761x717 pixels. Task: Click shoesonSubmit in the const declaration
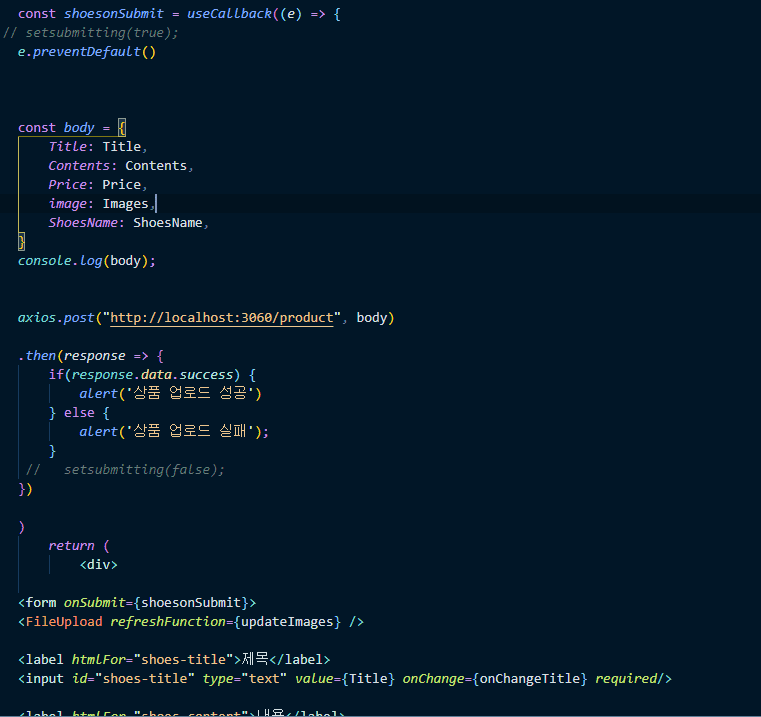pos(114,14)
